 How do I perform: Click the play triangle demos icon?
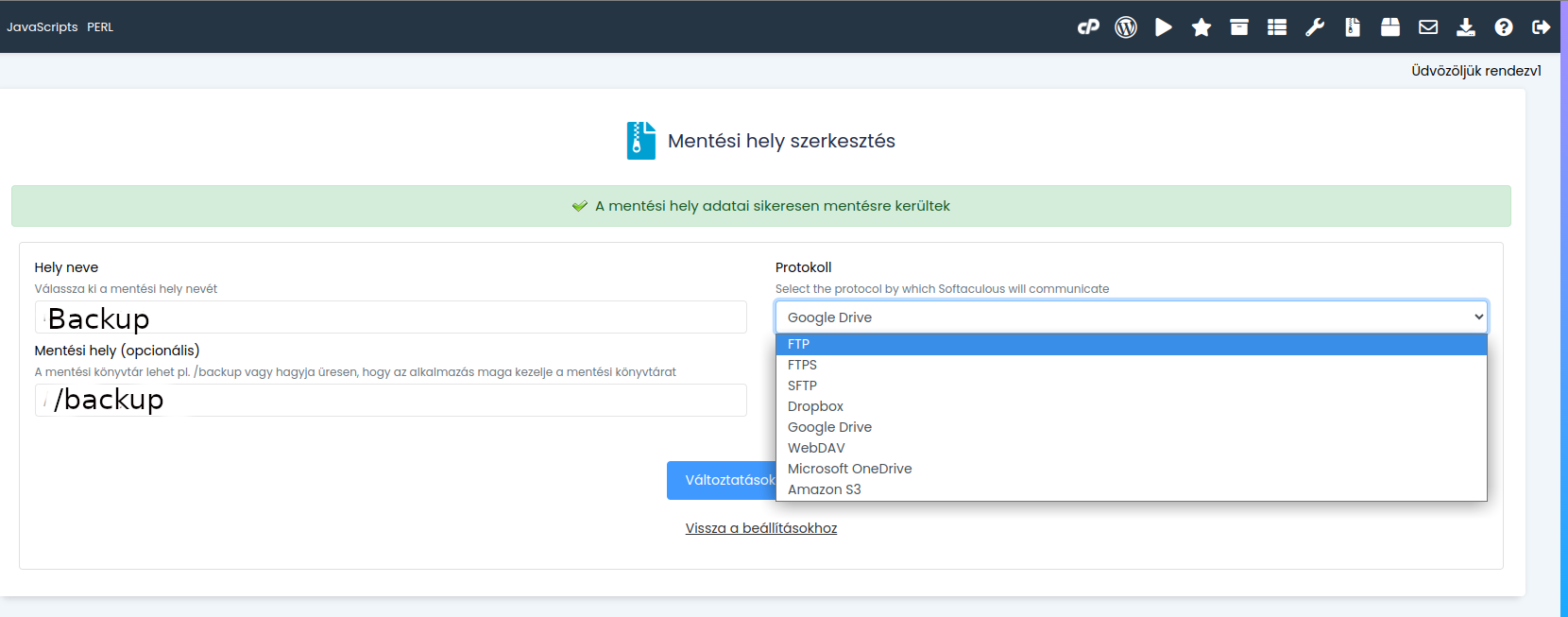point(1164,27)
